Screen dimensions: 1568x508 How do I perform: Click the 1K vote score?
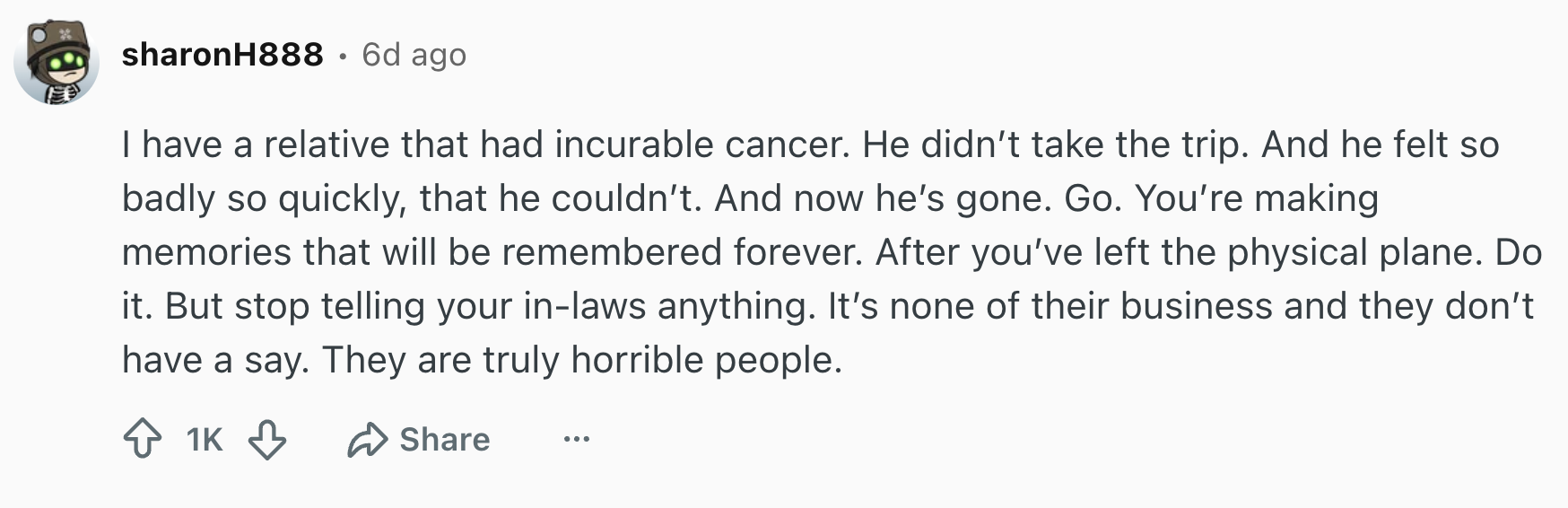[x=205, y=440]
